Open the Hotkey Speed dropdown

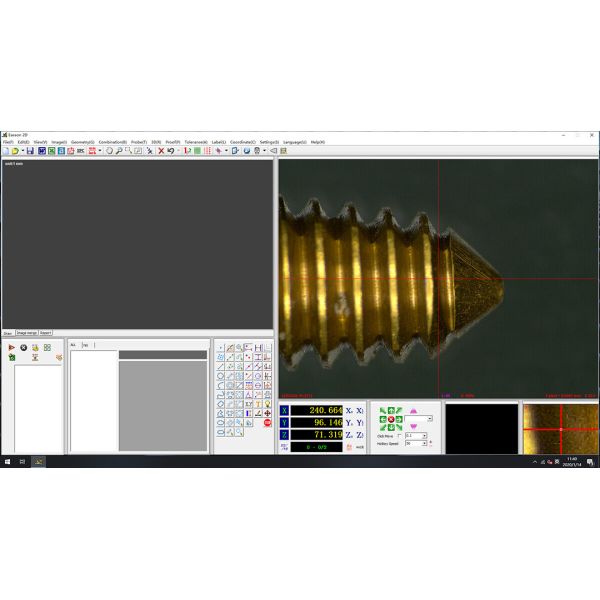tap(424, 443)
